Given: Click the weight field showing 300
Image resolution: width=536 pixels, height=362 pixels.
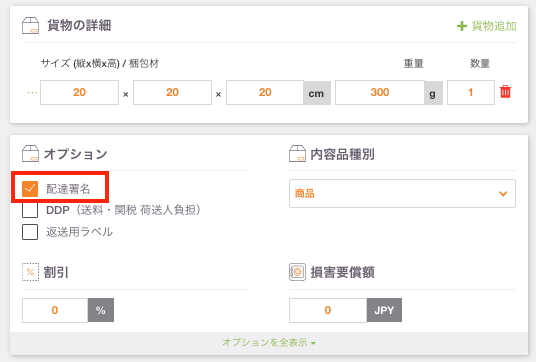Looking at the screenshot, I should coord(380,92).
